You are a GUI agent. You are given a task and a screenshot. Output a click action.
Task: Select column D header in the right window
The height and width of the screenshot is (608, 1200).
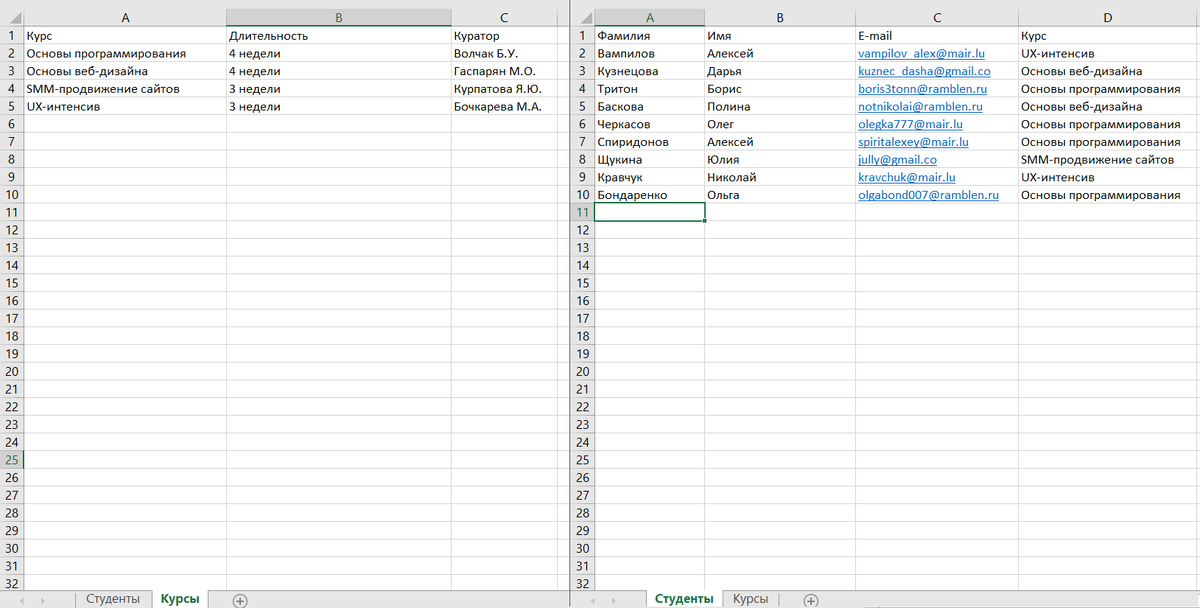(1108, 17)
